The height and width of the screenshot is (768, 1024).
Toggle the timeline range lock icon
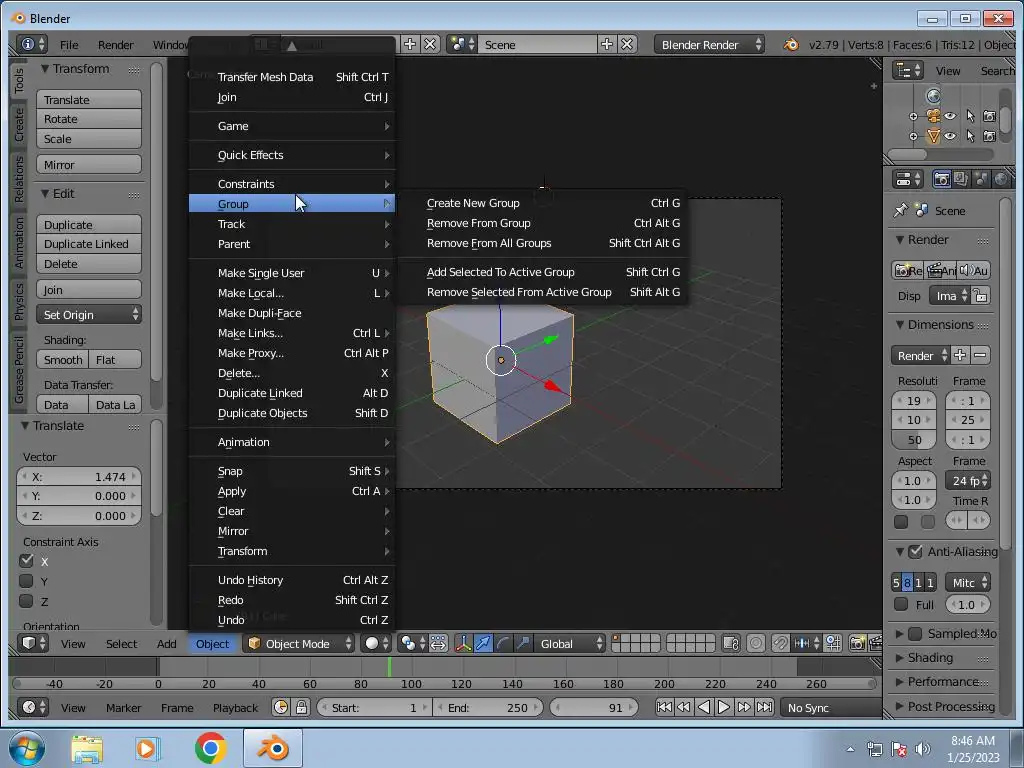301,707
